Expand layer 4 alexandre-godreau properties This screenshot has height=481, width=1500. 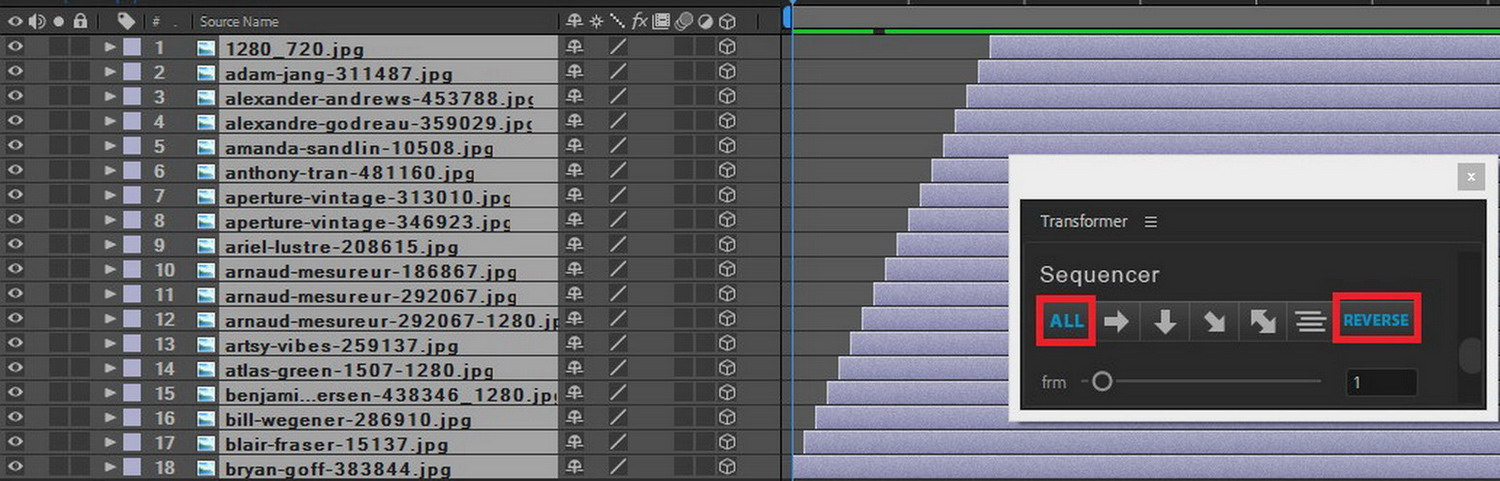[110, 122]
